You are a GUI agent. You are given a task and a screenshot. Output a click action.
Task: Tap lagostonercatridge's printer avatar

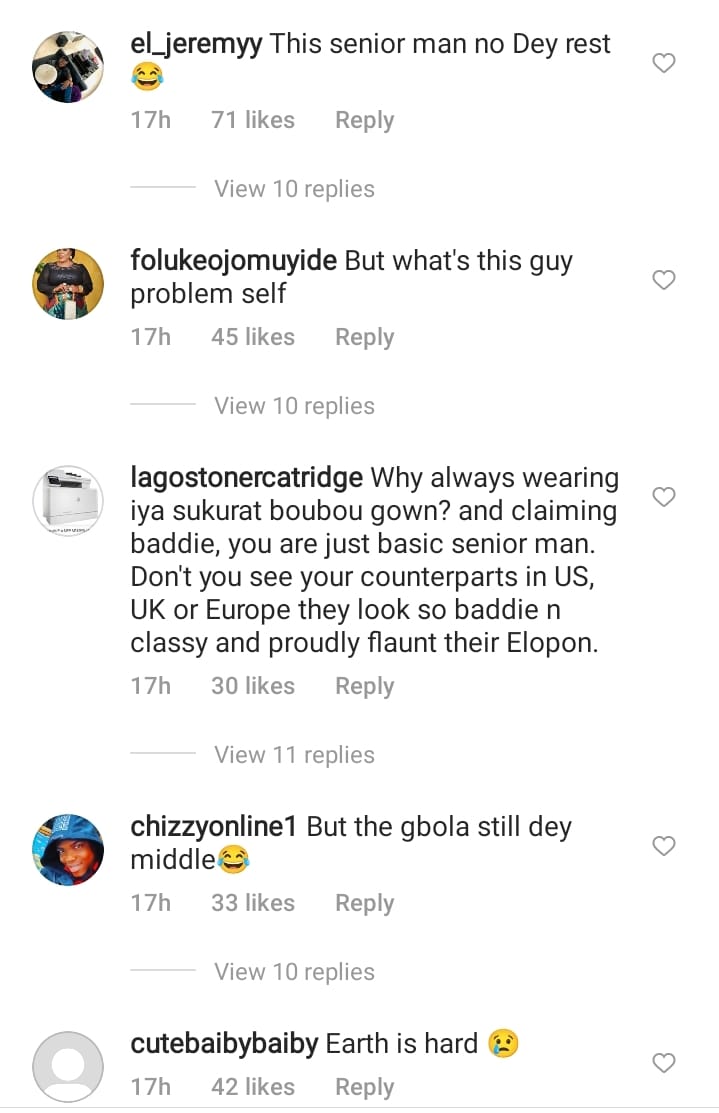pyautogui.click(x=68, y=501)
